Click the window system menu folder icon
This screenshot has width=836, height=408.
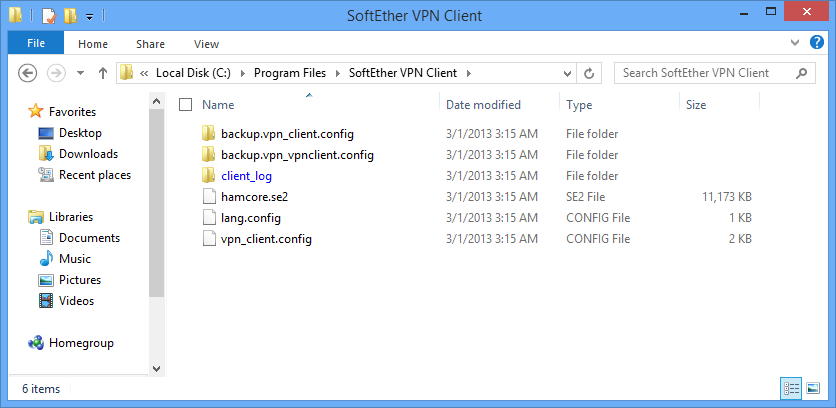click(15, 15)
